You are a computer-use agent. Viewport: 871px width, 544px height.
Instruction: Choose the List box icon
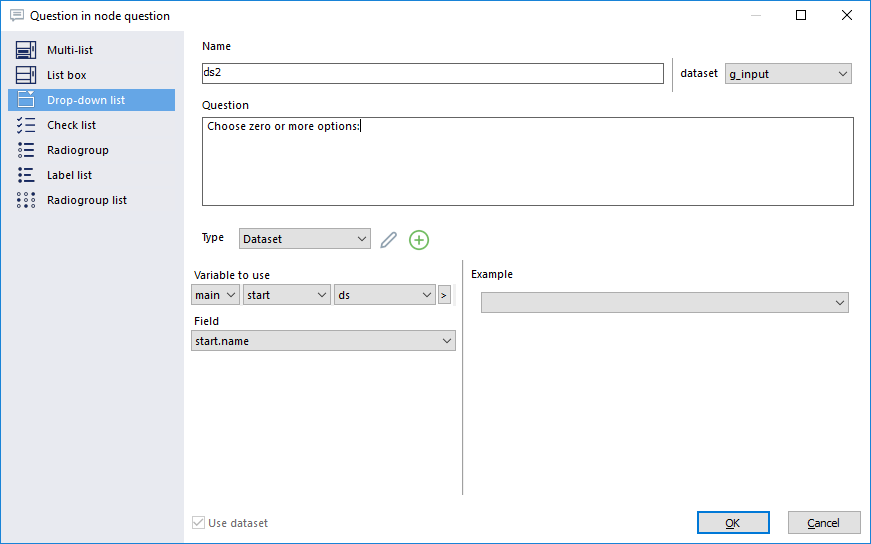pyautogui.click(x=26, y=75)
